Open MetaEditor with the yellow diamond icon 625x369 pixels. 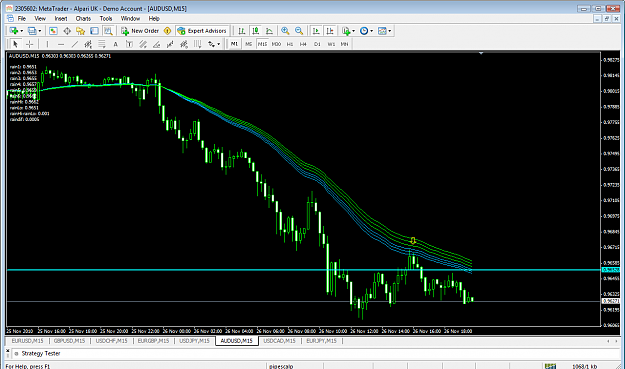tap(167, 31)
